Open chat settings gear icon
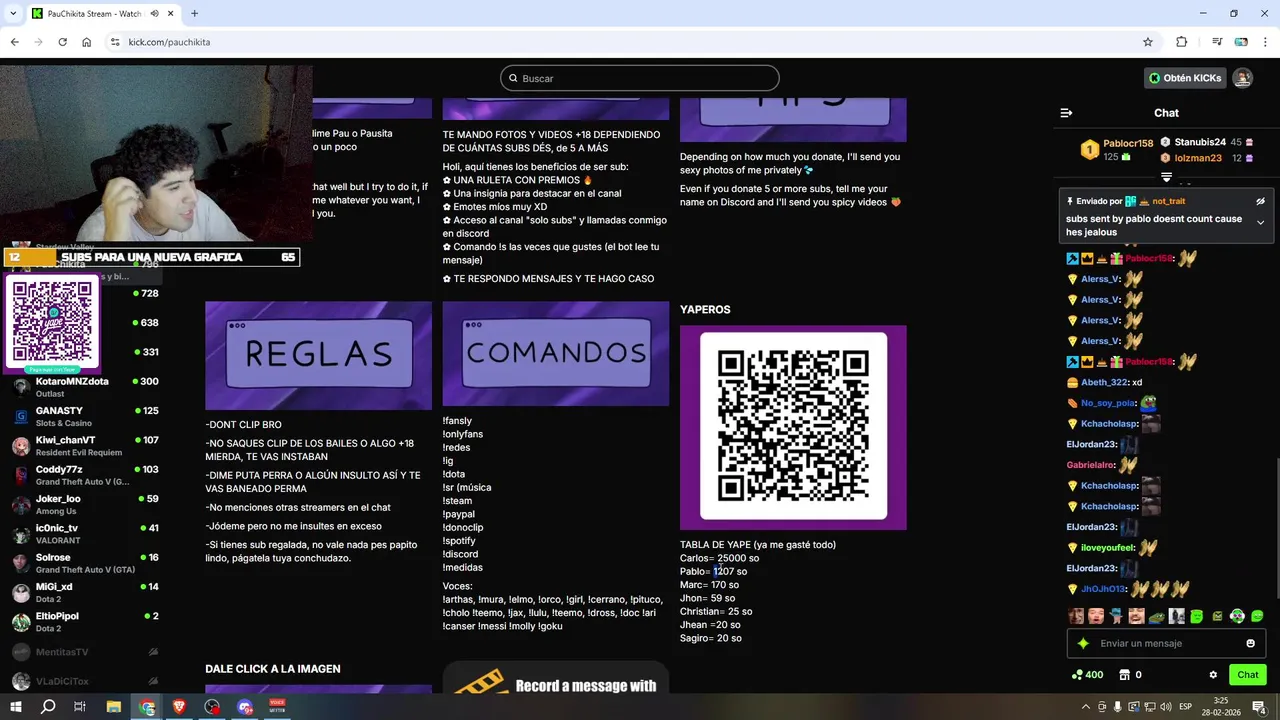 pyautogui.click(x=1213, y=675)
